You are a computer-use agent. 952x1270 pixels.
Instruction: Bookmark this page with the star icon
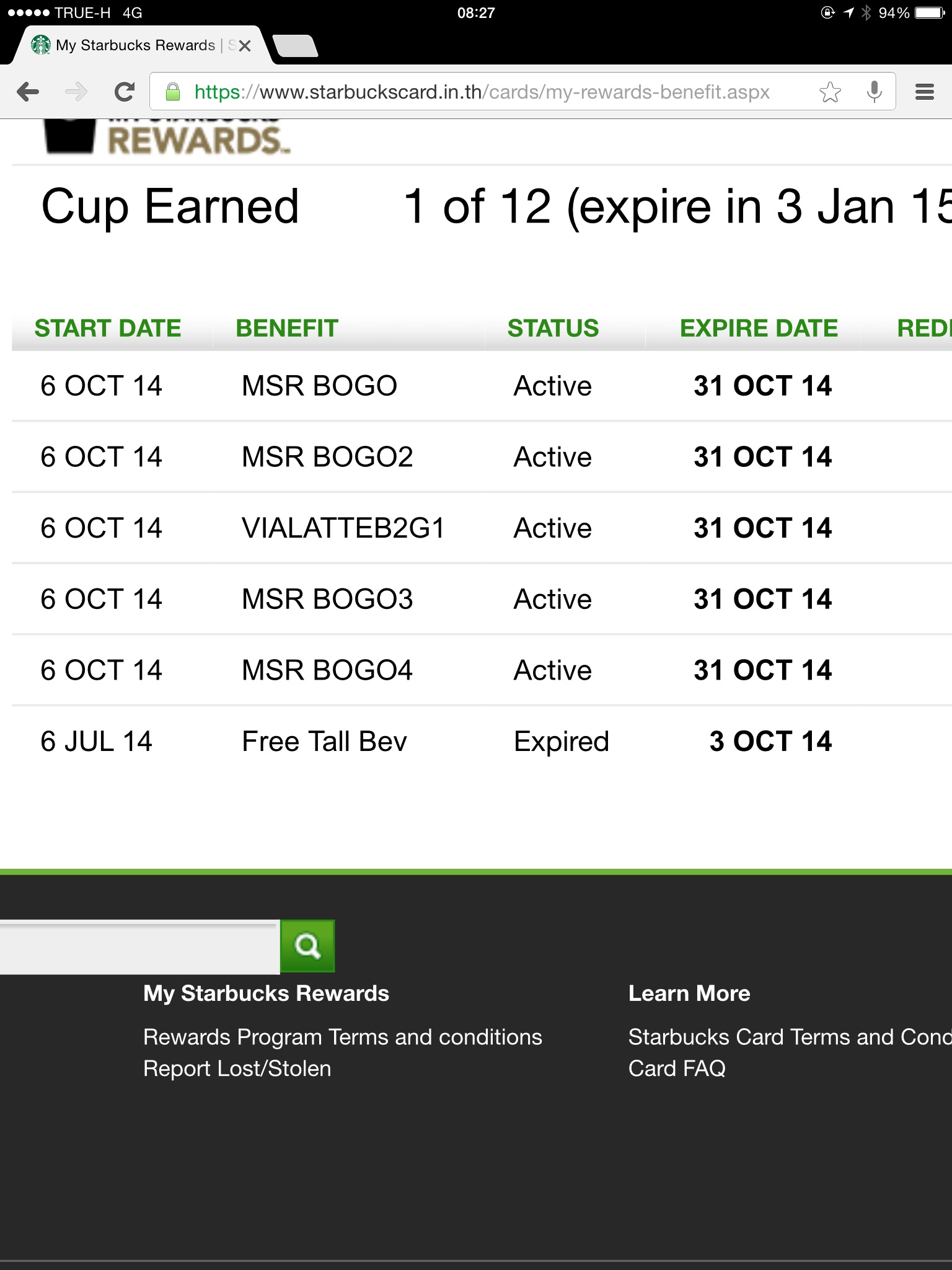pos(830,92)
